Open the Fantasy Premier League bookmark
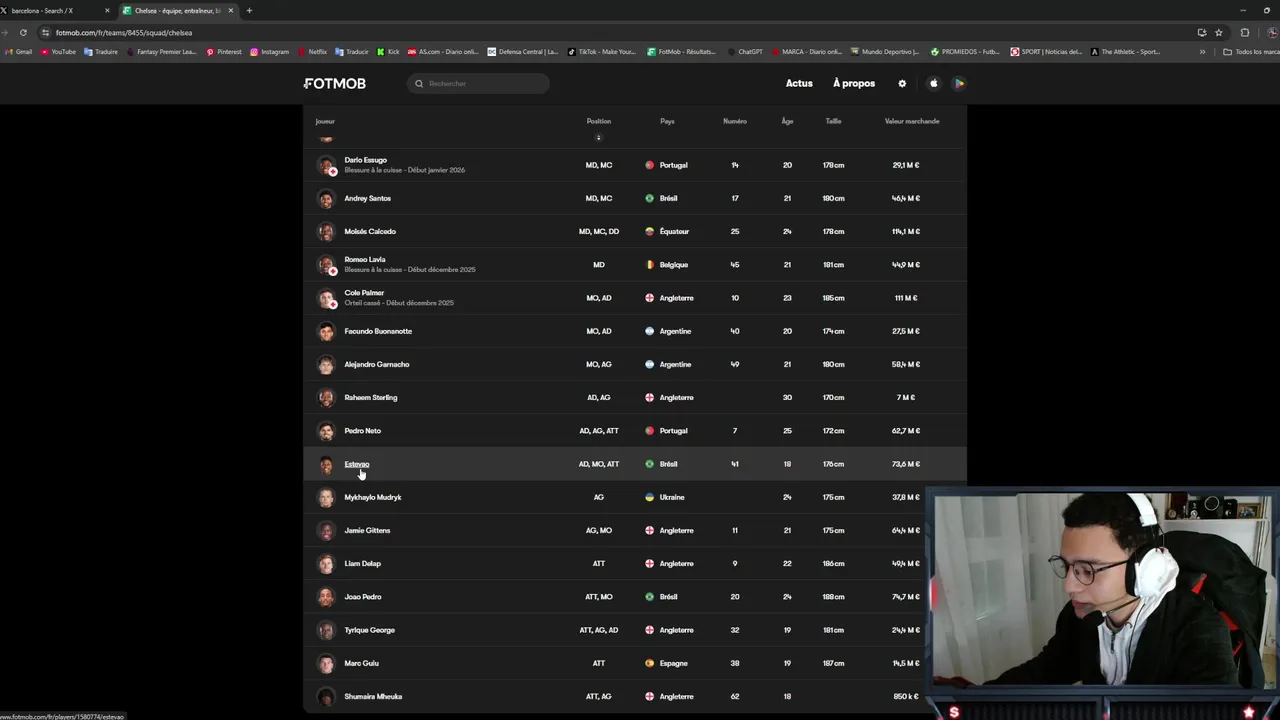 pos(161,52)
